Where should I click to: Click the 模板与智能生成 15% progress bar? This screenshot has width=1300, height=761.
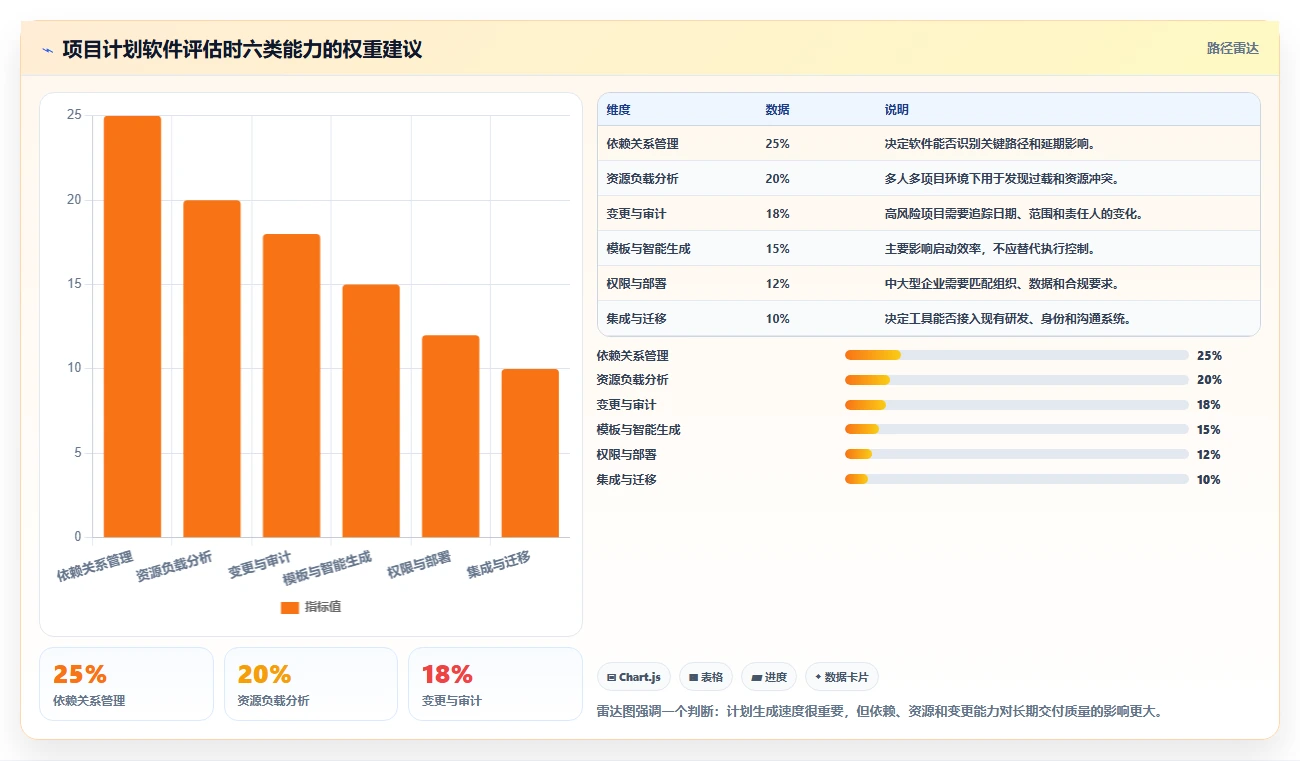tap(1017, 430)
